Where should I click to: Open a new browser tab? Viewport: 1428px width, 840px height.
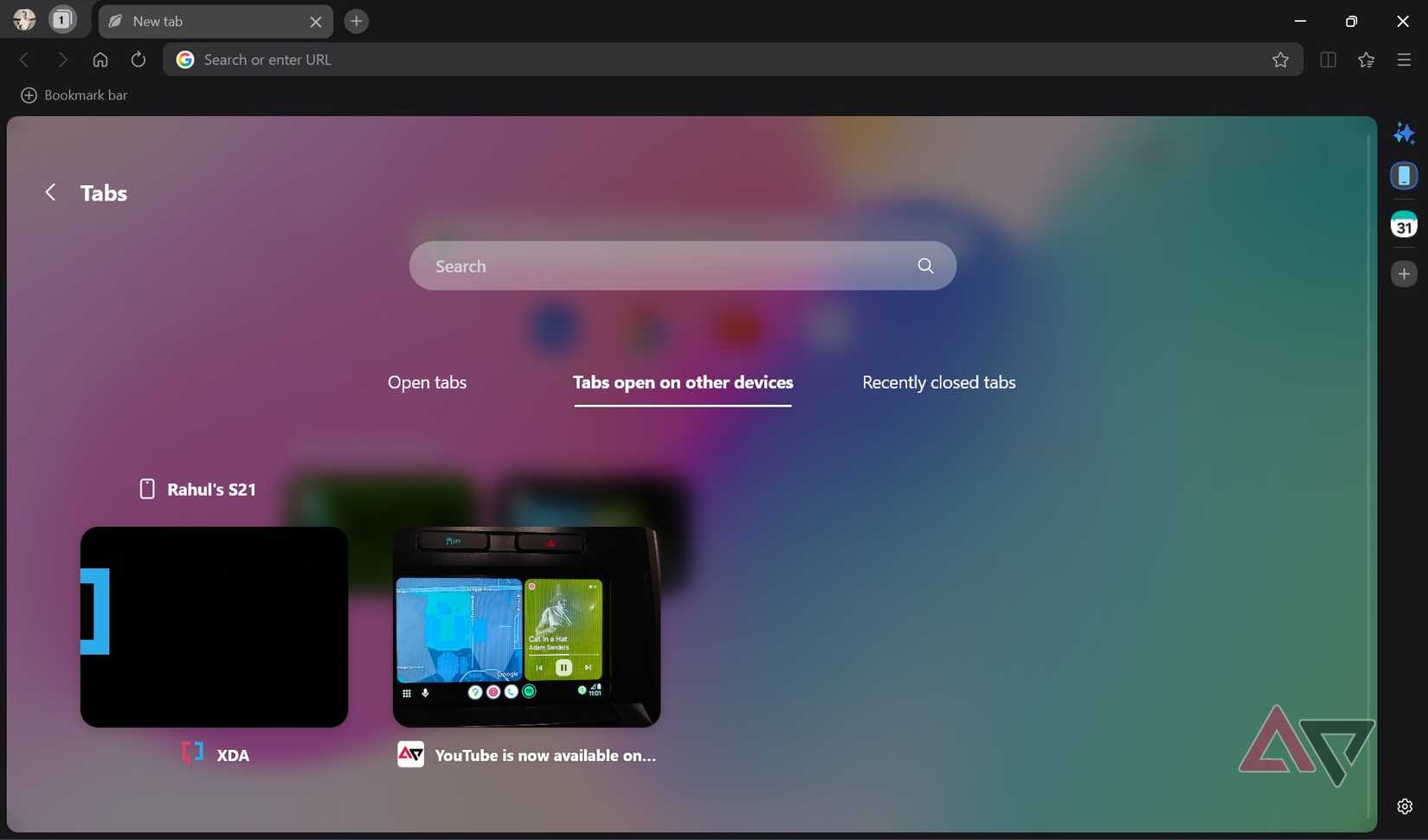pyautogui.click(x=355, y=21)
